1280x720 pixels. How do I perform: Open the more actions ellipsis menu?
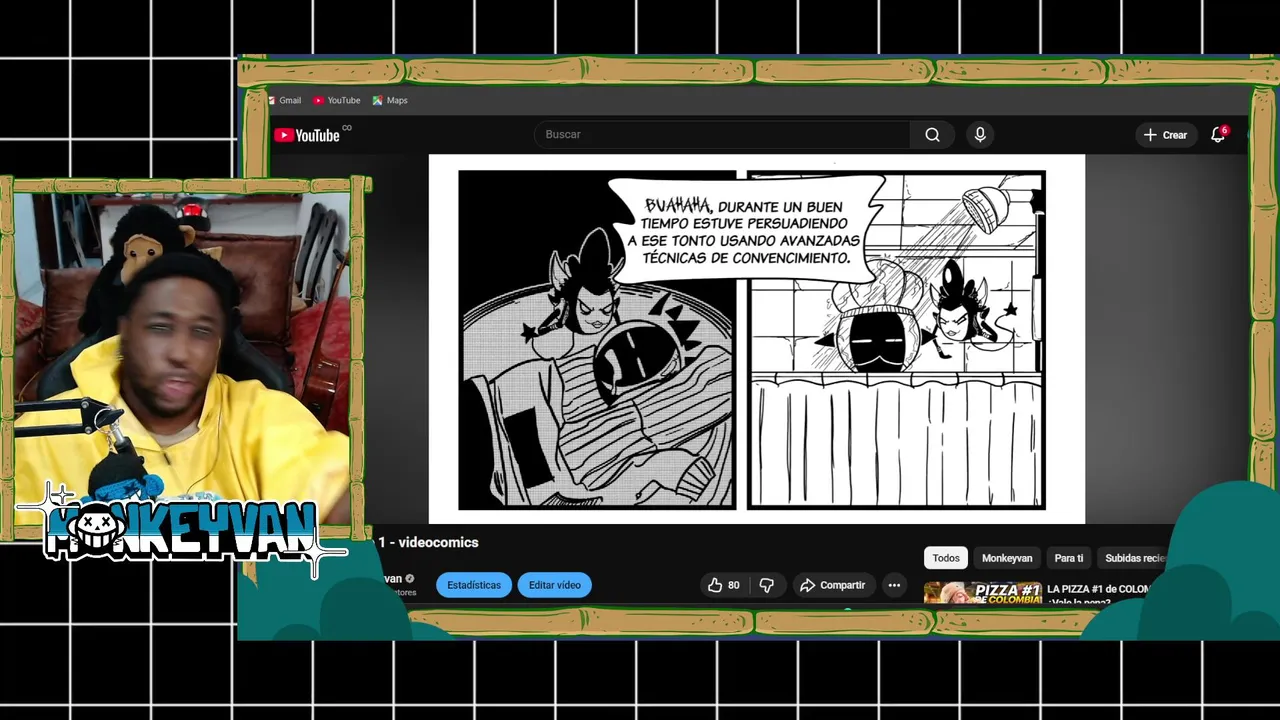[x=894, y=585]
